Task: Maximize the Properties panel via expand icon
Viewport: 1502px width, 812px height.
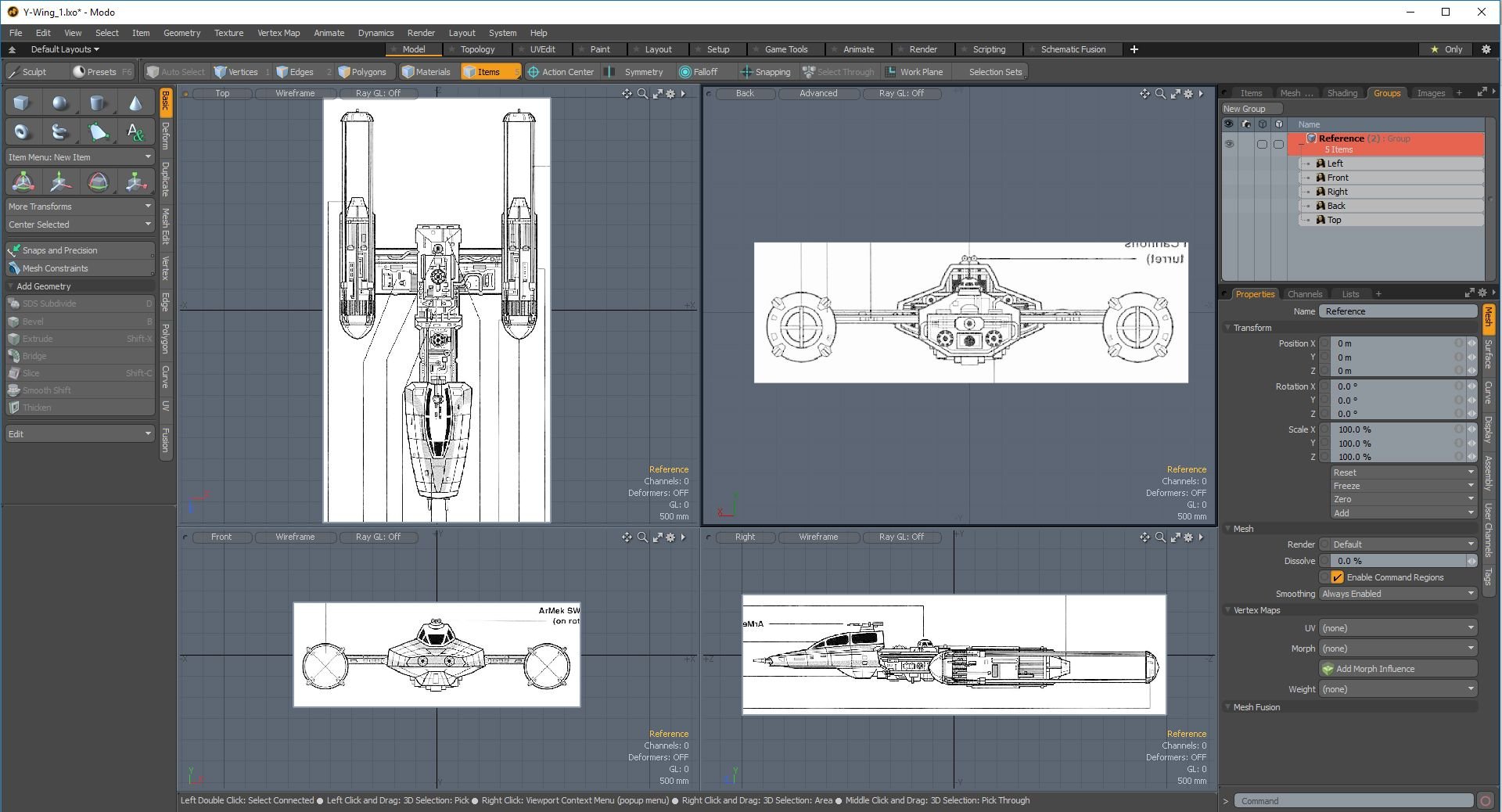Action: click(1469, 293)
